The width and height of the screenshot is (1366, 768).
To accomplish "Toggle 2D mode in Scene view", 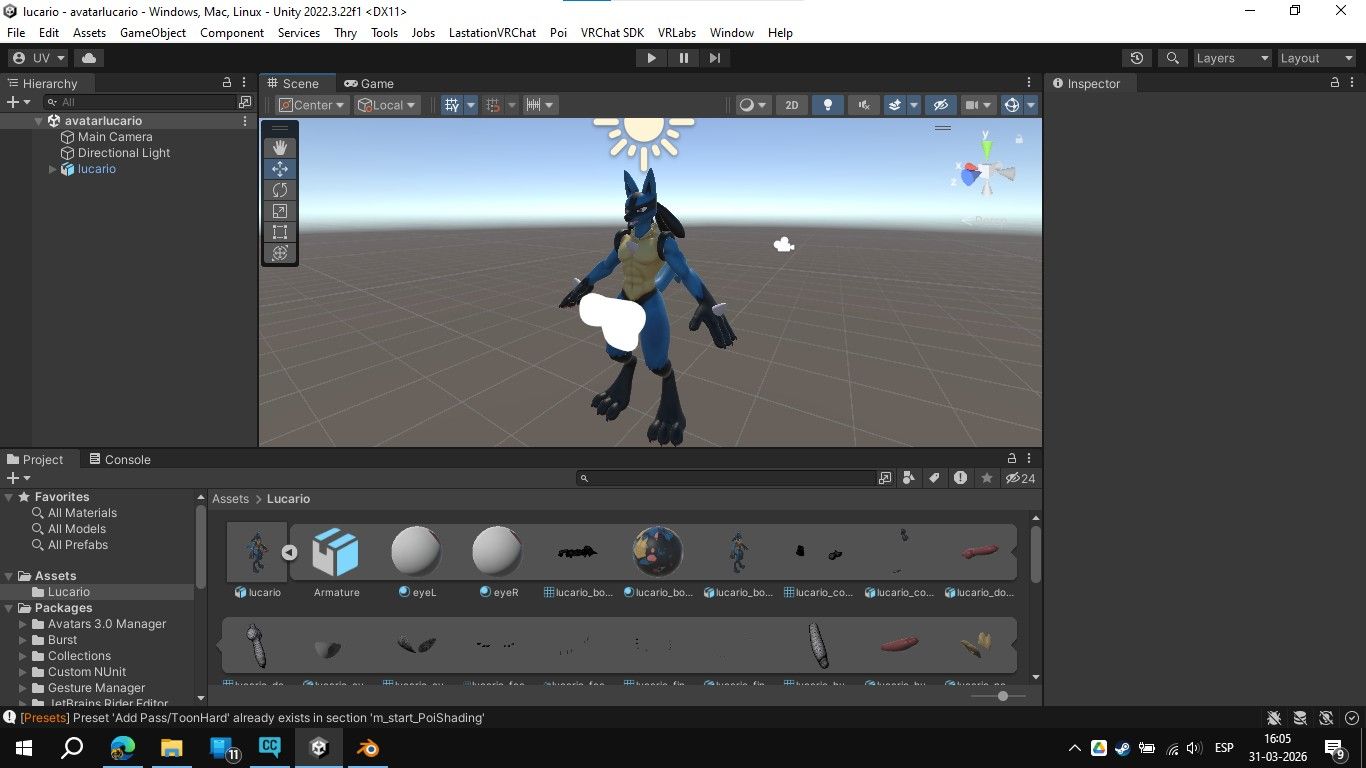I will (791, 105).
